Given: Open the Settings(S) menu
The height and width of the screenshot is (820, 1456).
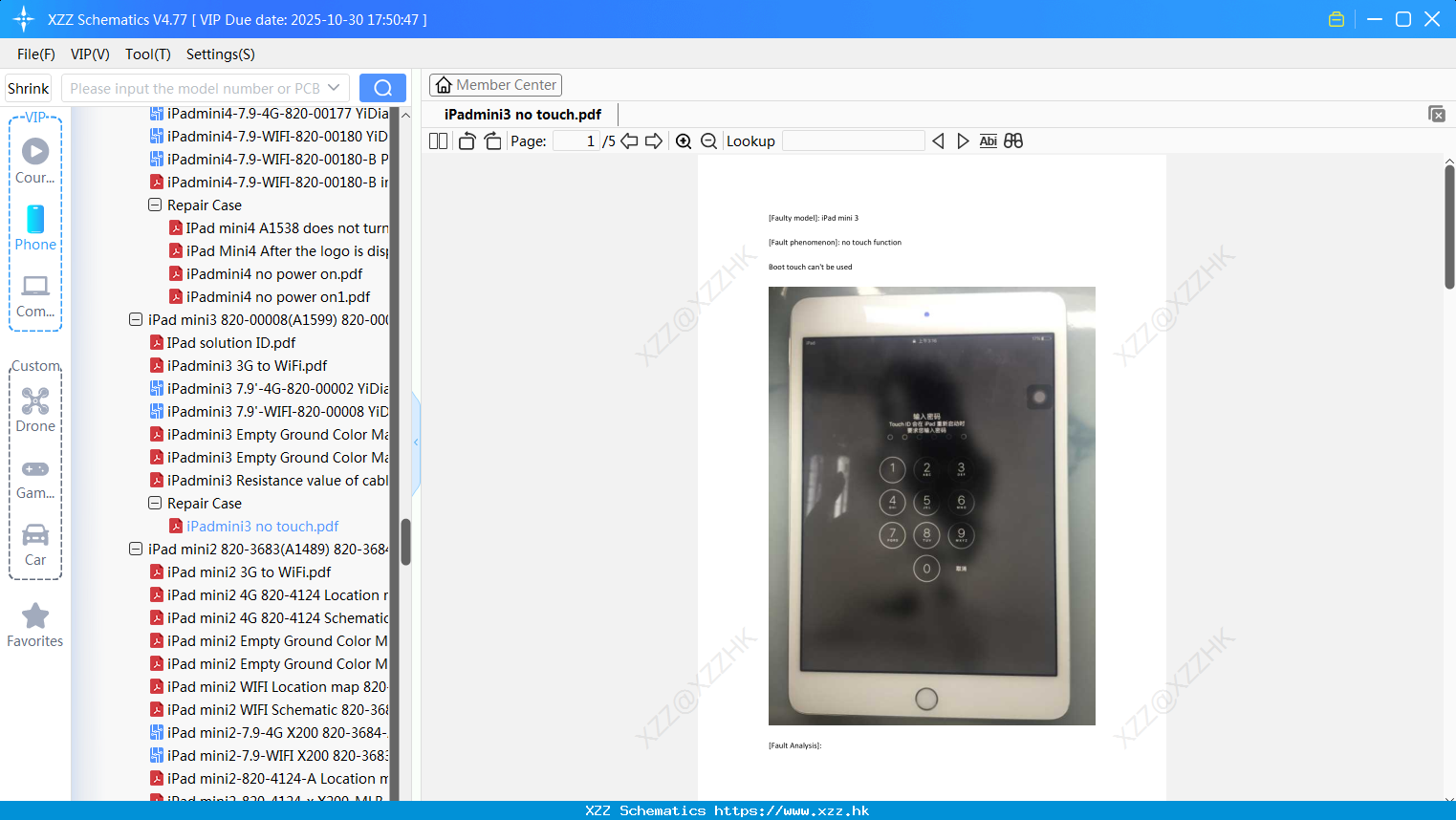Looking at the screenshot, I should click(221, 54).
